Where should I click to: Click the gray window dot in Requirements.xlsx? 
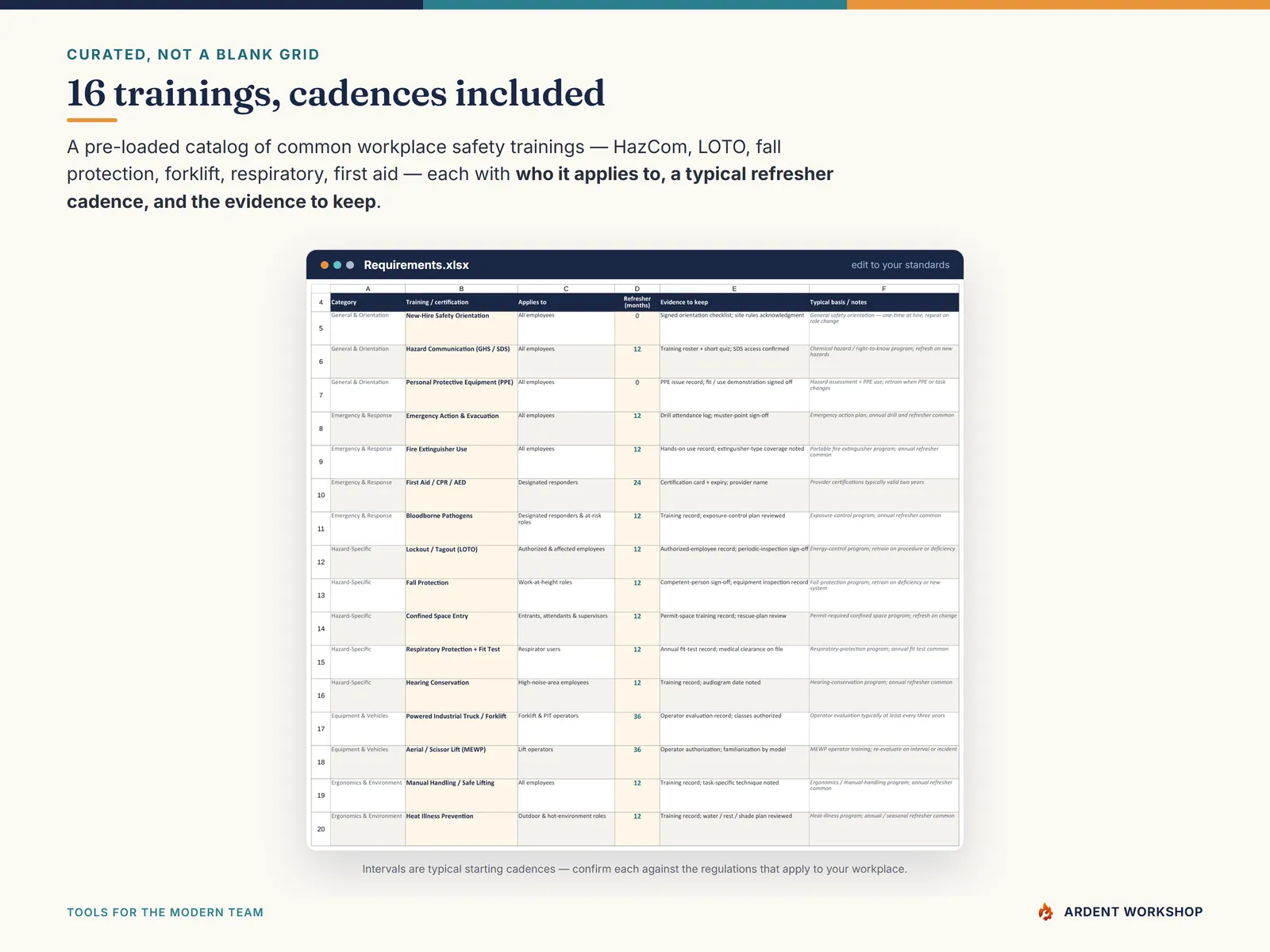click(350, 265)
